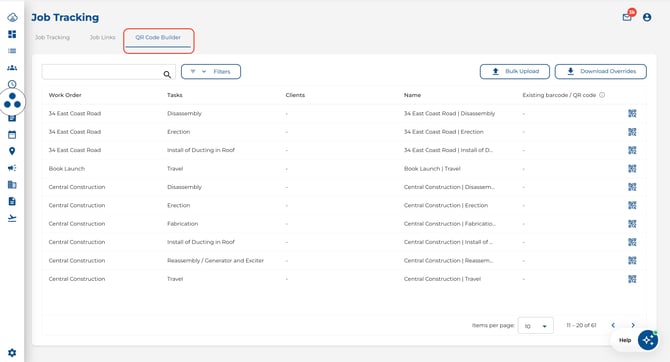Image resolution: width=670 pixels, height=362 pixels.
Task: Open the team members icon in sidebar
Action: click(12, 68)
